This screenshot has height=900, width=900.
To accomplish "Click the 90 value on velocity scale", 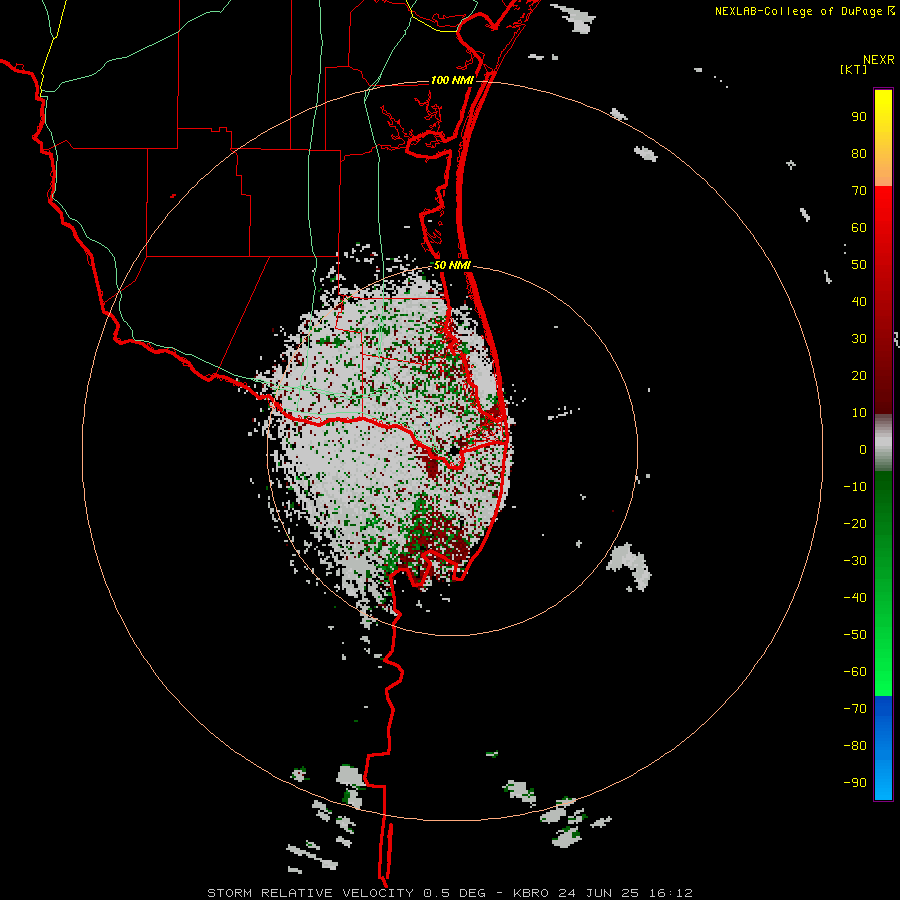I will pos(859,117).
